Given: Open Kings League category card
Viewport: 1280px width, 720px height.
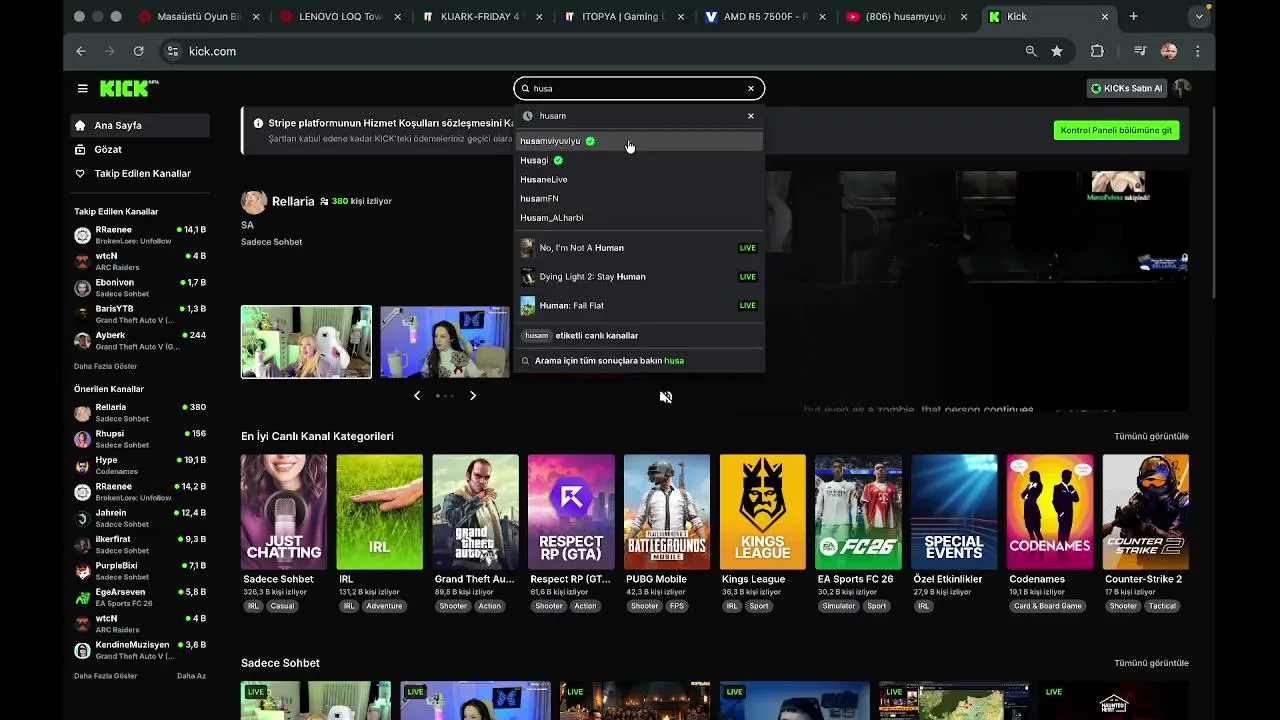Looking at the screenshot, I should pyautogui.click(x=763, y=512).
